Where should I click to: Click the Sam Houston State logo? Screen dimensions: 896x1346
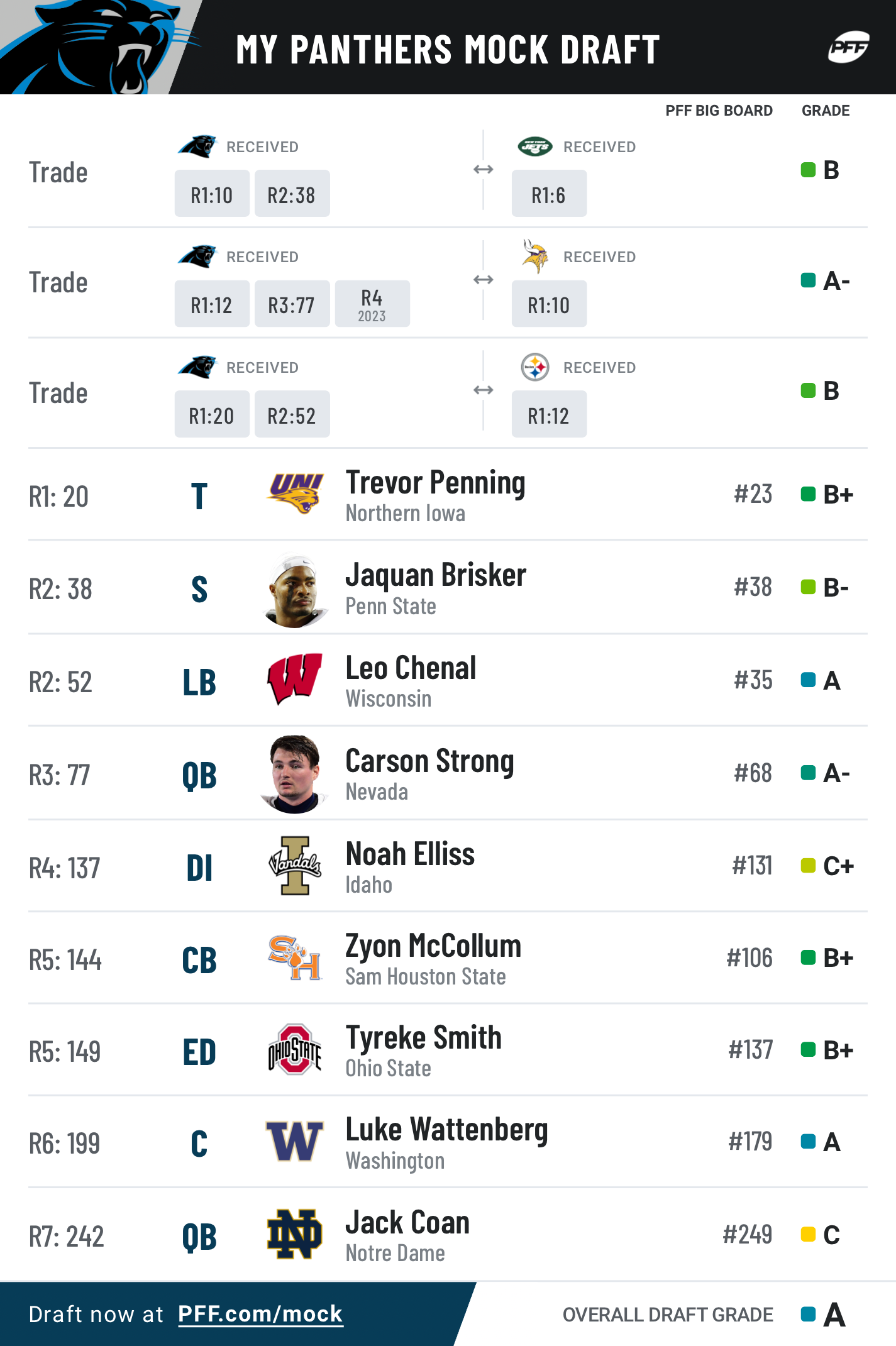[295, 957]
